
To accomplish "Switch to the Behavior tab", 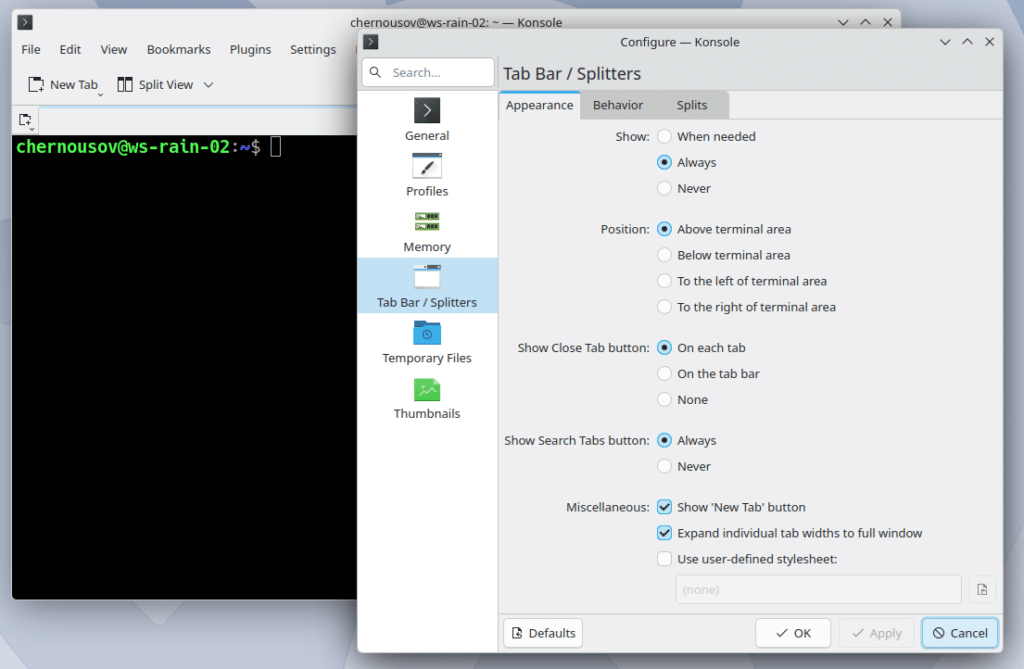I will pos(618,105).
